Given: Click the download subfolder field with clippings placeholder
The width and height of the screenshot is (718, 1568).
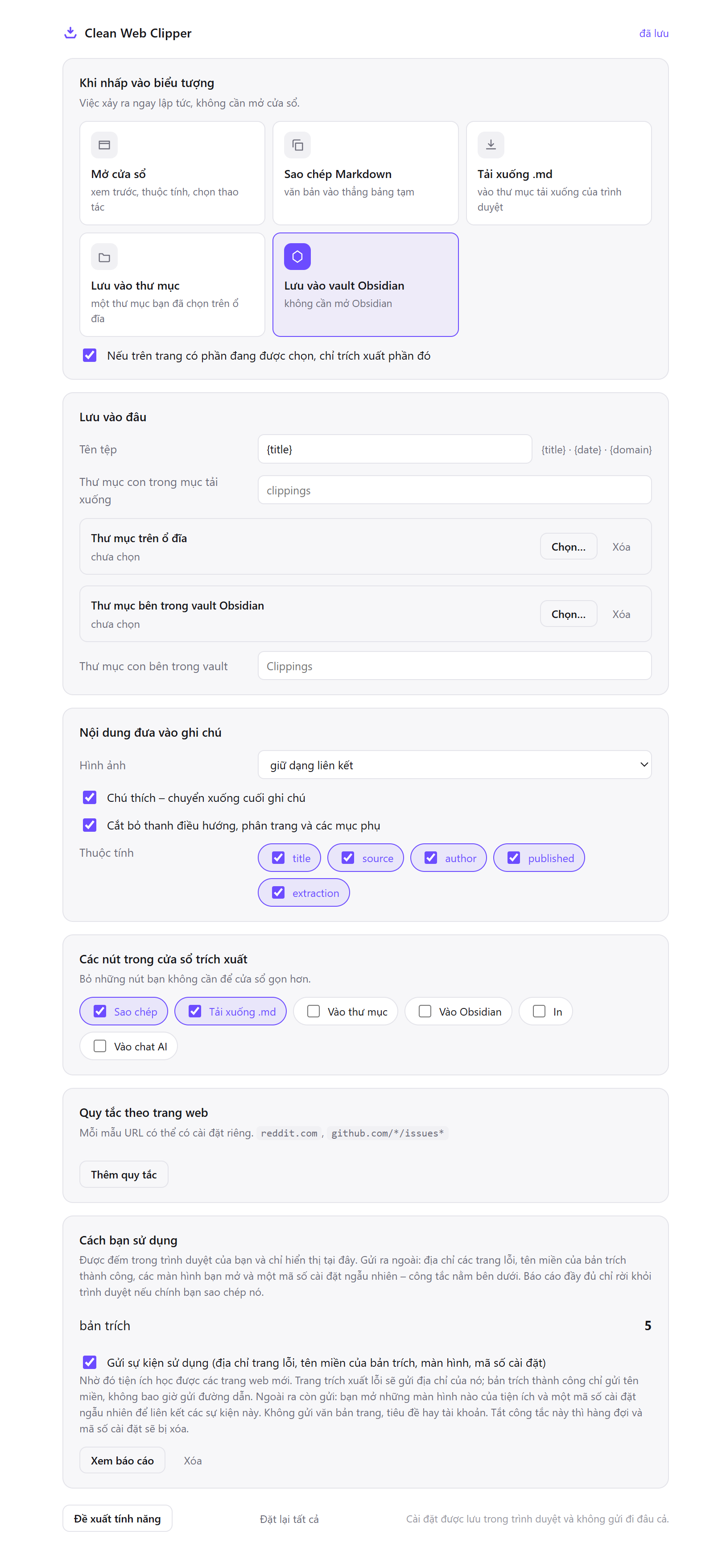Looking at the screenshot, I should [x=454, y=490].
